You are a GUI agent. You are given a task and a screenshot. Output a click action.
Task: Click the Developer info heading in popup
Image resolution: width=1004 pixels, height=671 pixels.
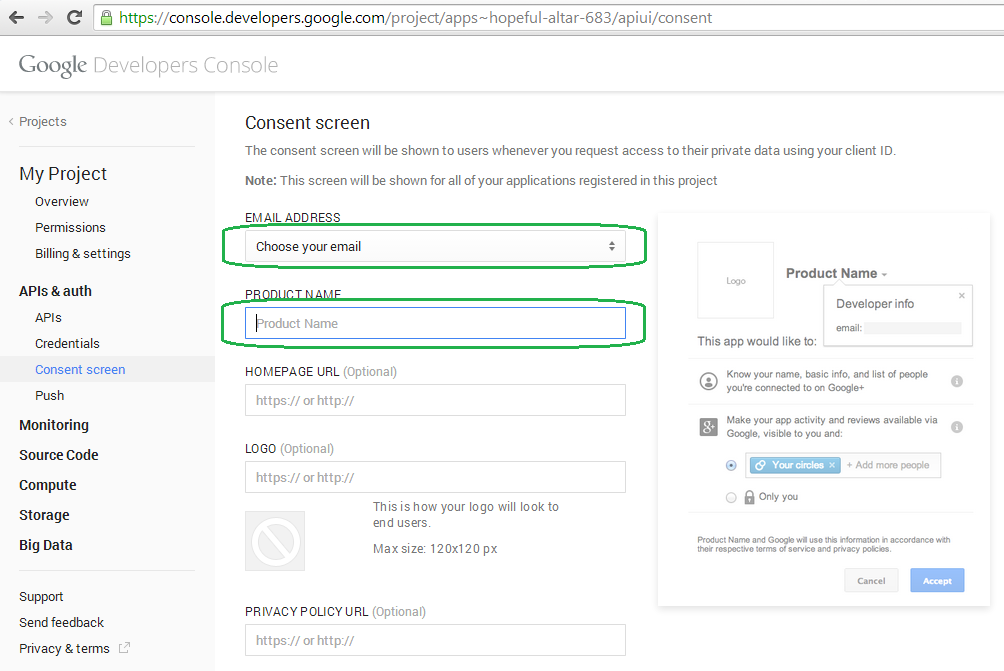pyautogui.click(x=875, y=303)
